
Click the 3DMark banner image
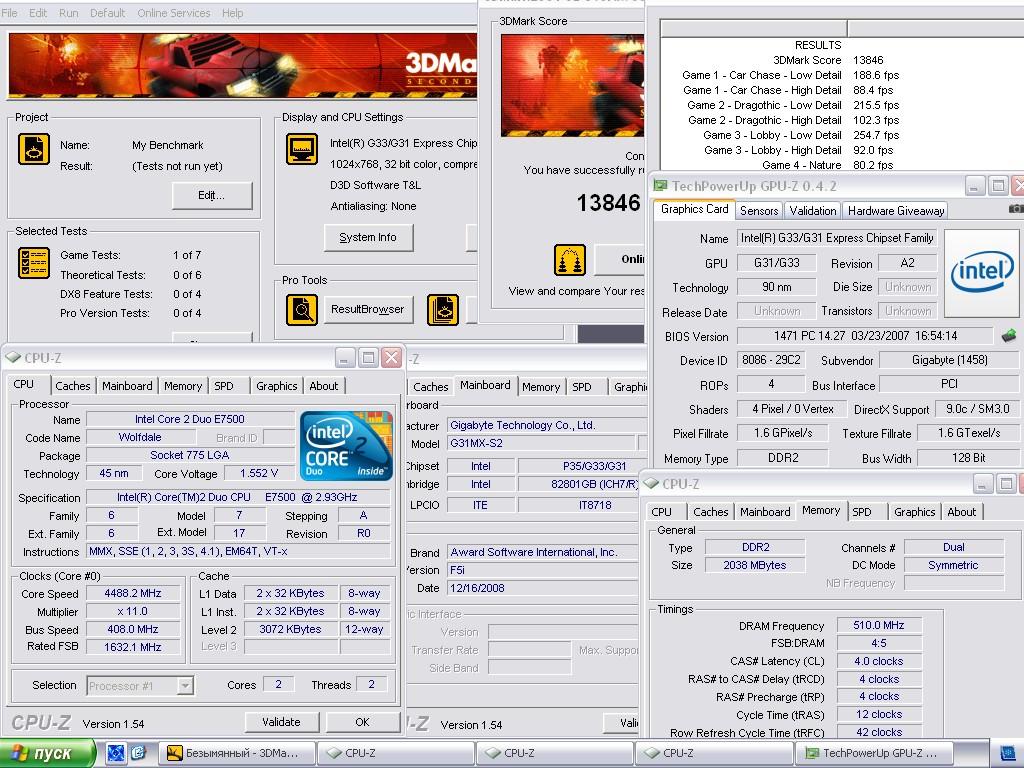pyautogui.click(x=242, y=66)
